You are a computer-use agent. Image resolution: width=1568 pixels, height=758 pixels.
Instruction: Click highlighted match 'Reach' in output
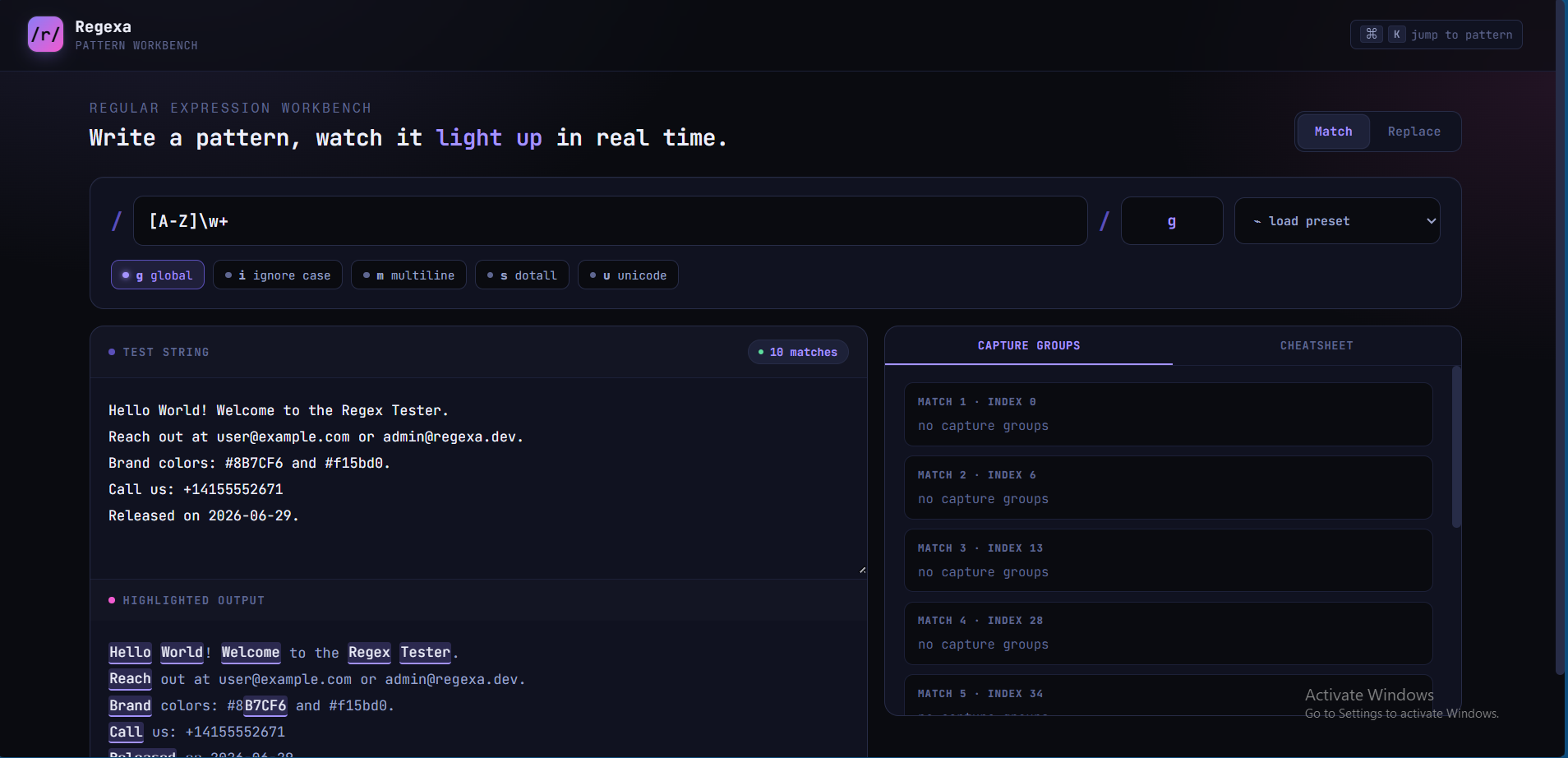pyautogui.click(x=130, y=679)
